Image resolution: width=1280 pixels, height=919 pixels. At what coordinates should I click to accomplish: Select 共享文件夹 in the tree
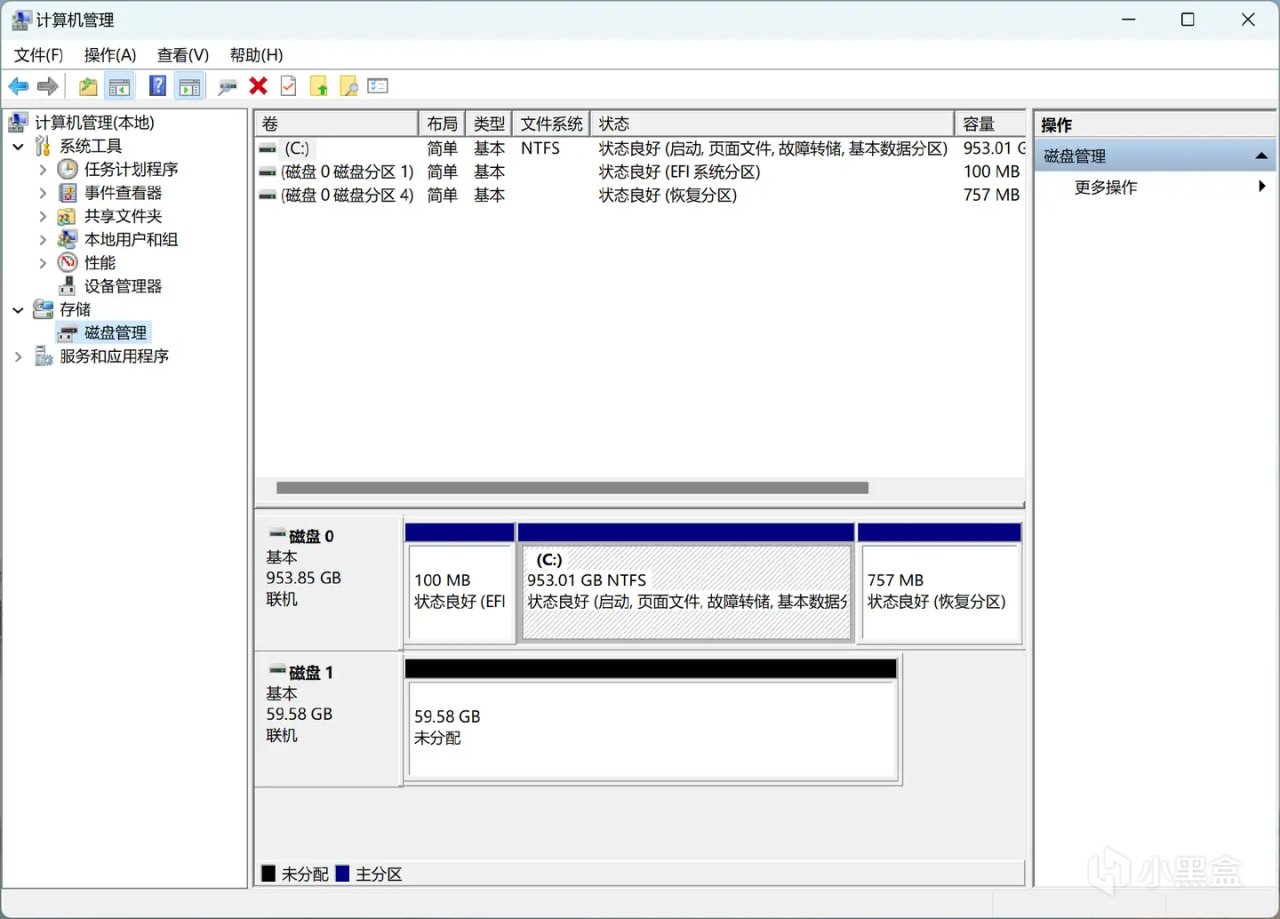123,216
